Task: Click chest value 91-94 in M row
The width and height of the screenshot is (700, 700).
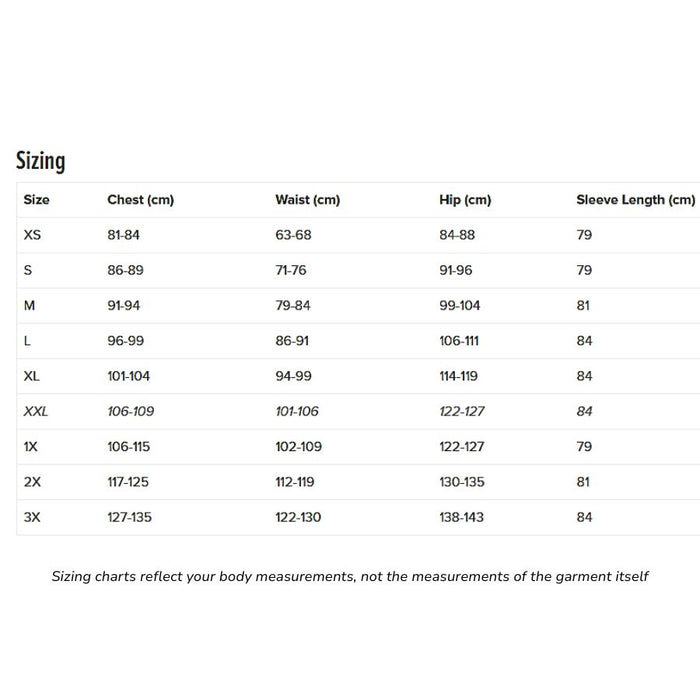Action: tap(124, 306)
